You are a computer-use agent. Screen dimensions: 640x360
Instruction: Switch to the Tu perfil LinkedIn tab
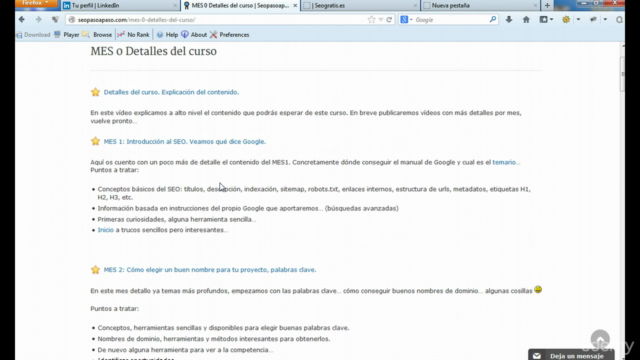pos(120,5)
